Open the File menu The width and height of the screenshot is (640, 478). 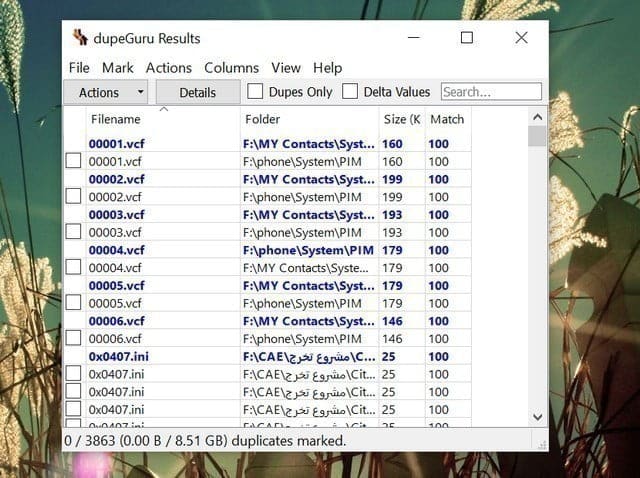pyautogui.click(x=79, y=68)
